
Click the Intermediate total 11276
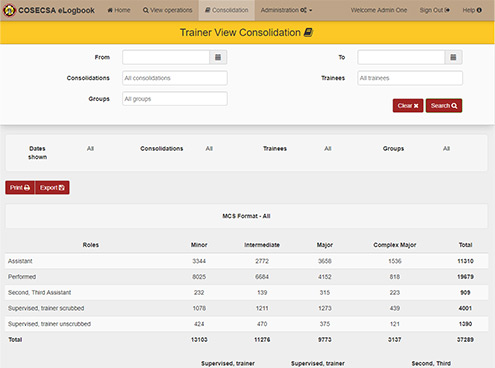(x=262, y=340)
